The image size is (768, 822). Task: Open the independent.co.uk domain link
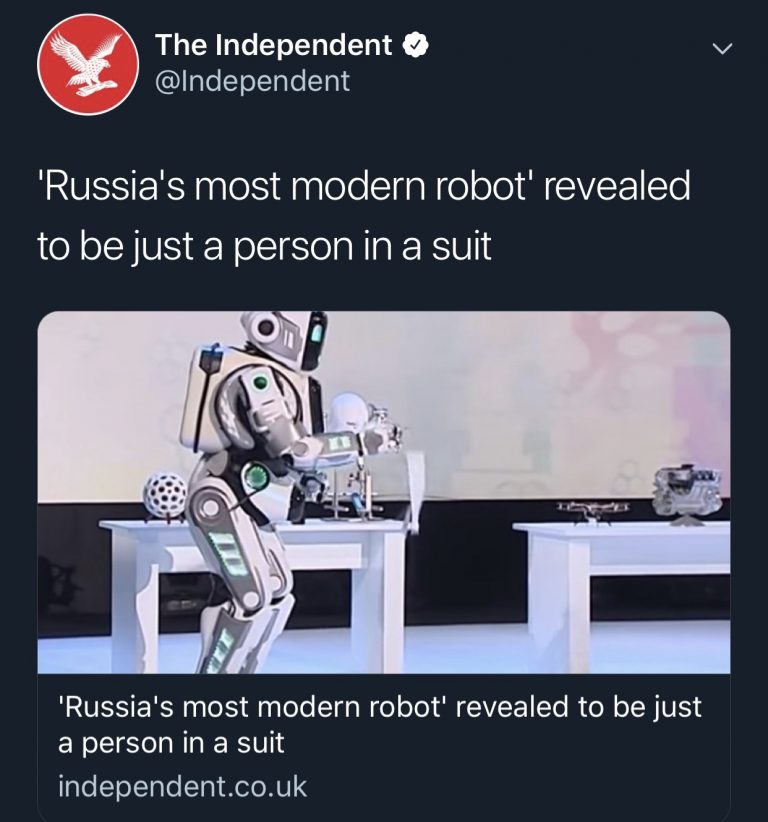182,786
